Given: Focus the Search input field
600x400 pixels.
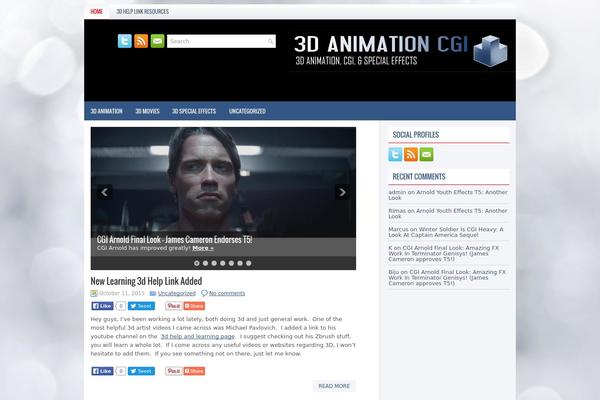Looking at the screenshot, I should pyautogui.click(x=221, y=41).
